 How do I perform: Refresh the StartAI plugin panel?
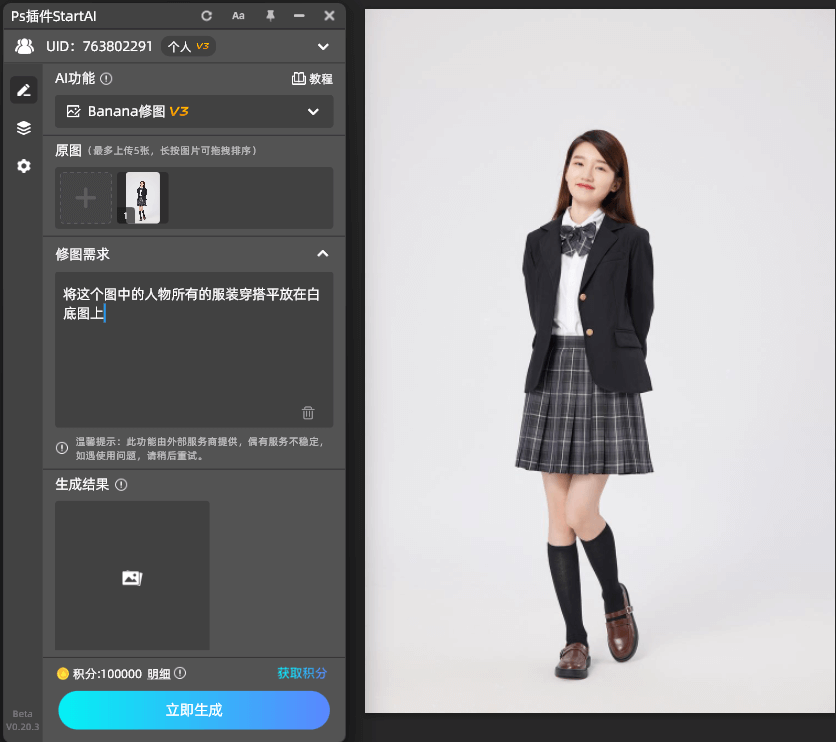(207, 15)
